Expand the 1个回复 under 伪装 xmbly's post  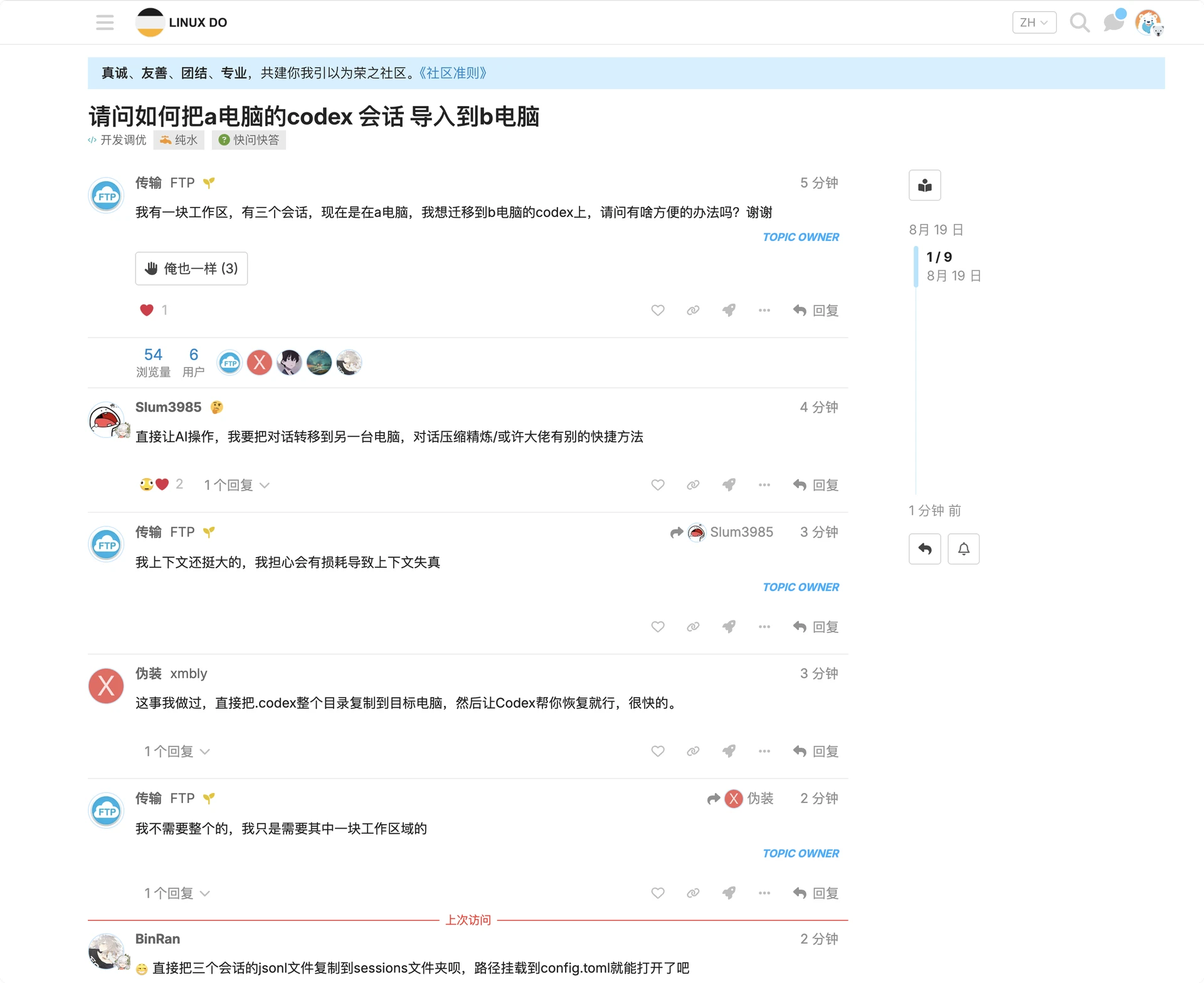tap(177, 752)
